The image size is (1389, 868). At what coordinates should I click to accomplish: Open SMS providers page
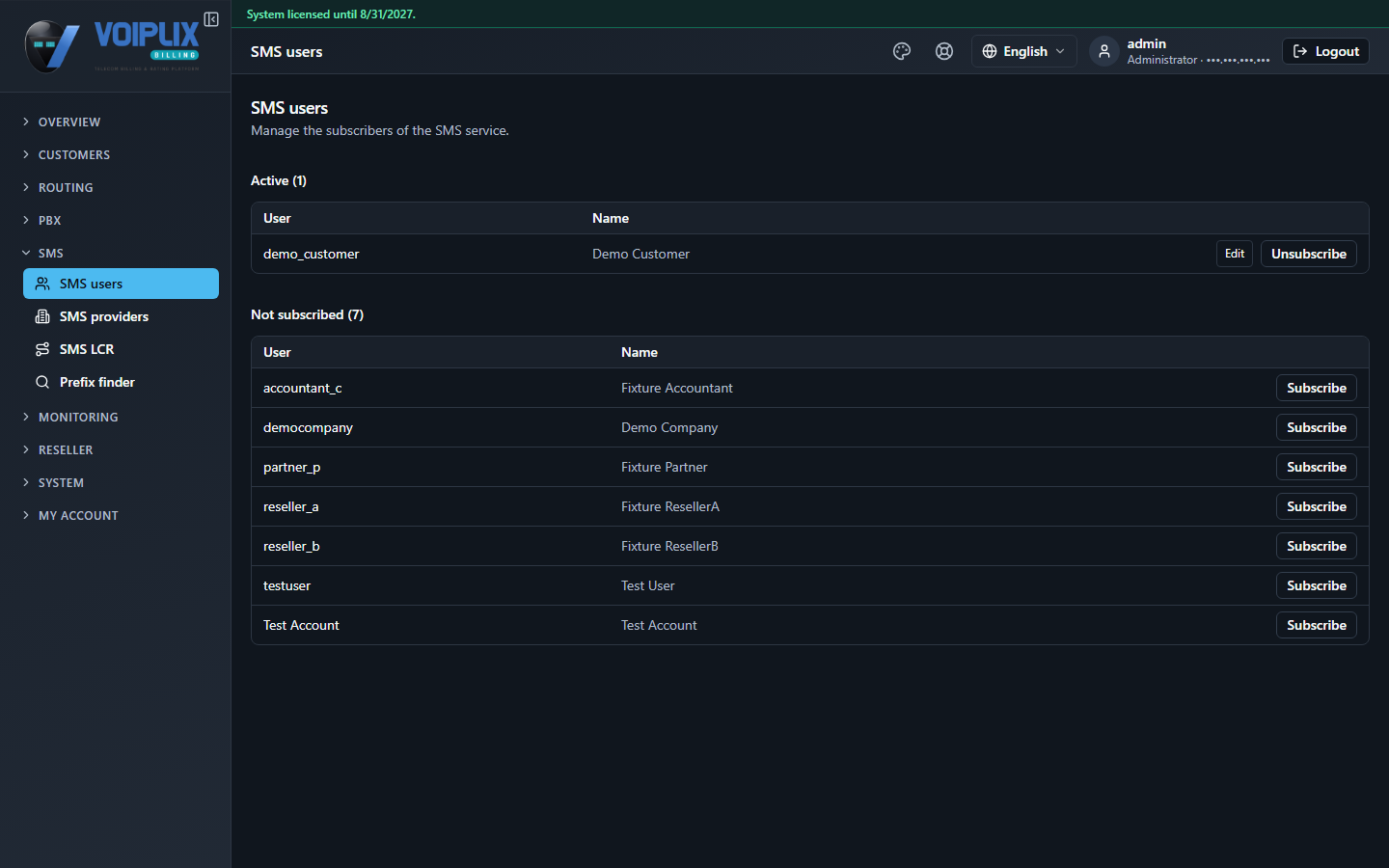121,316
